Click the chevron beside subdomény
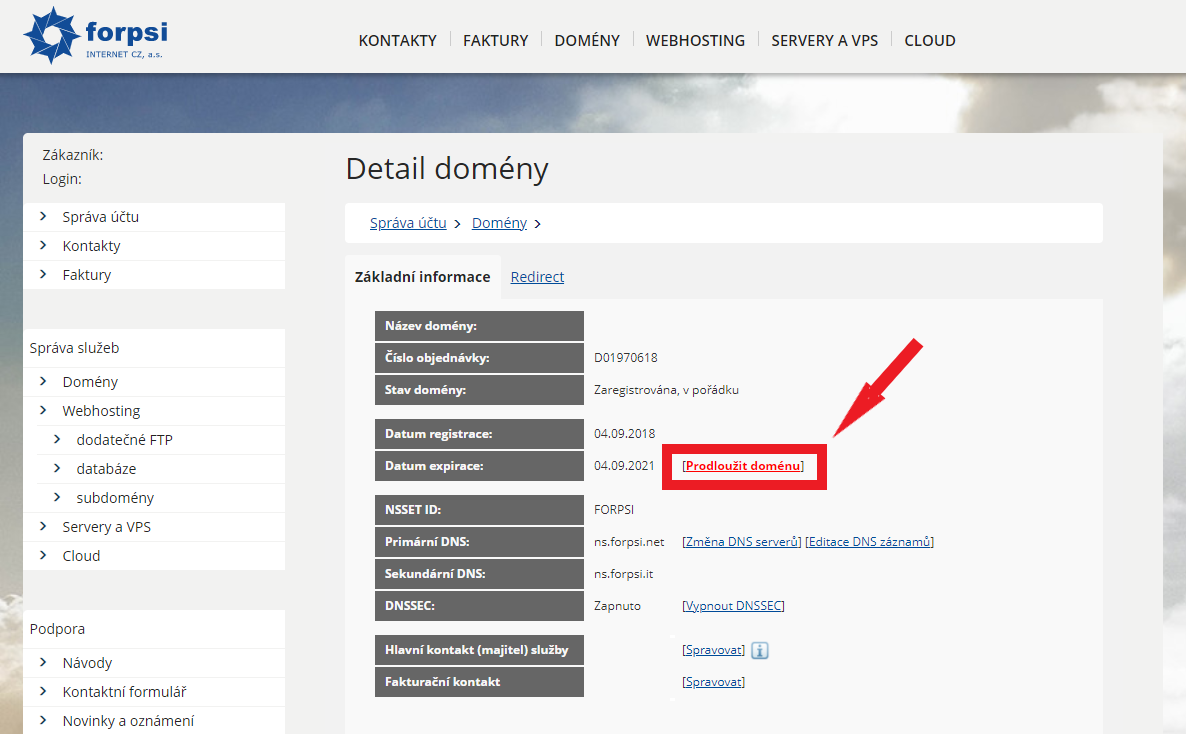The height and width of the screenshot is (734, 1186). (57, 497)
